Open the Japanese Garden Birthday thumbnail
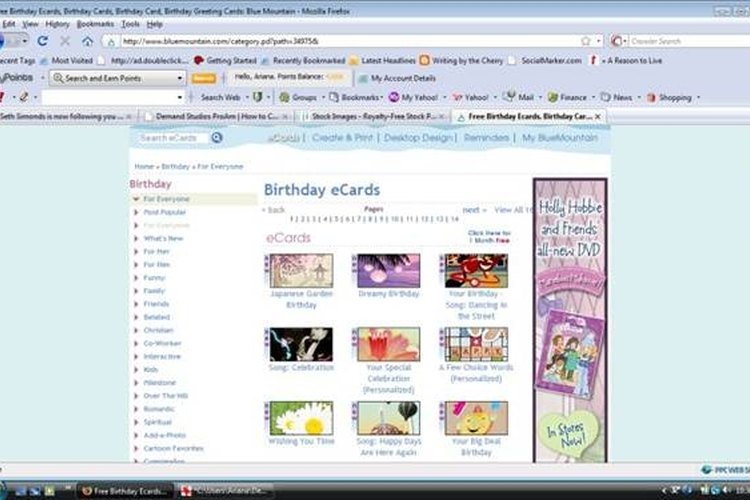 301,271
